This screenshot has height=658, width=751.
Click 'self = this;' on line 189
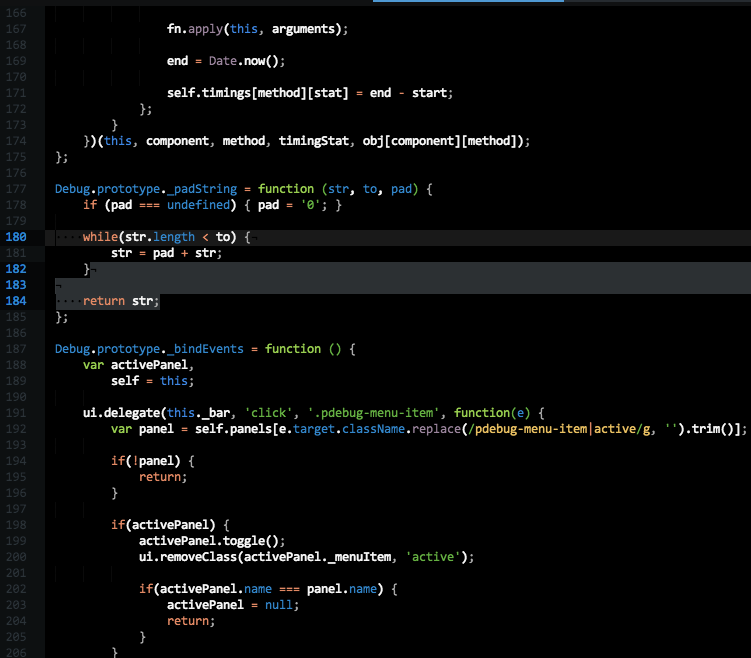click(152, 381)
